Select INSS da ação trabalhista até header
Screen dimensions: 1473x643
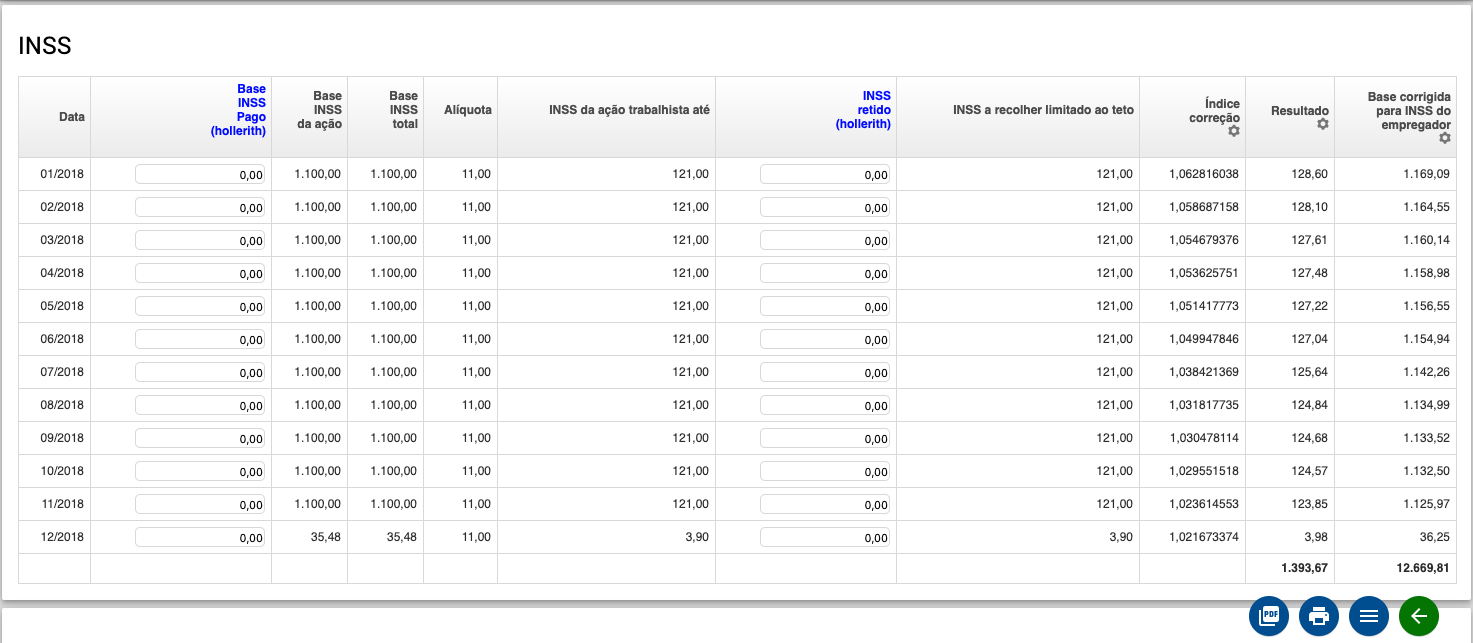pyautogui.click(x=629, y=110)
